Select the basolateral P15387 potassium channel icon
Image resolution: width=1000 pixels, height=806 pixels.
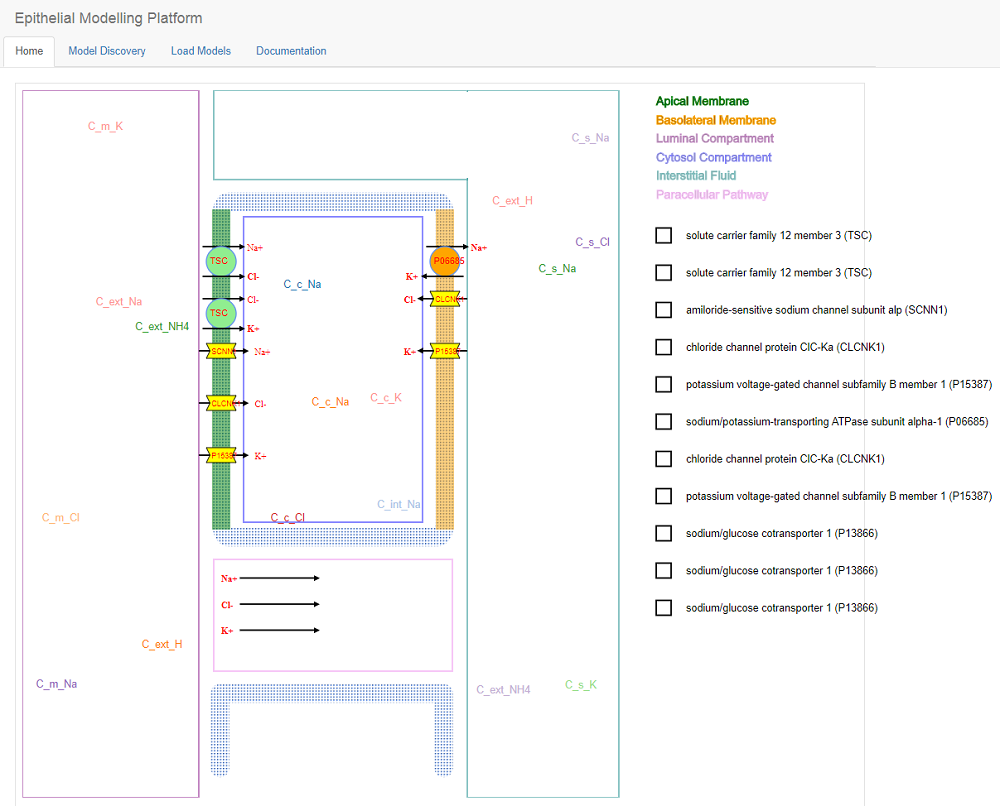tap(445, 351)
